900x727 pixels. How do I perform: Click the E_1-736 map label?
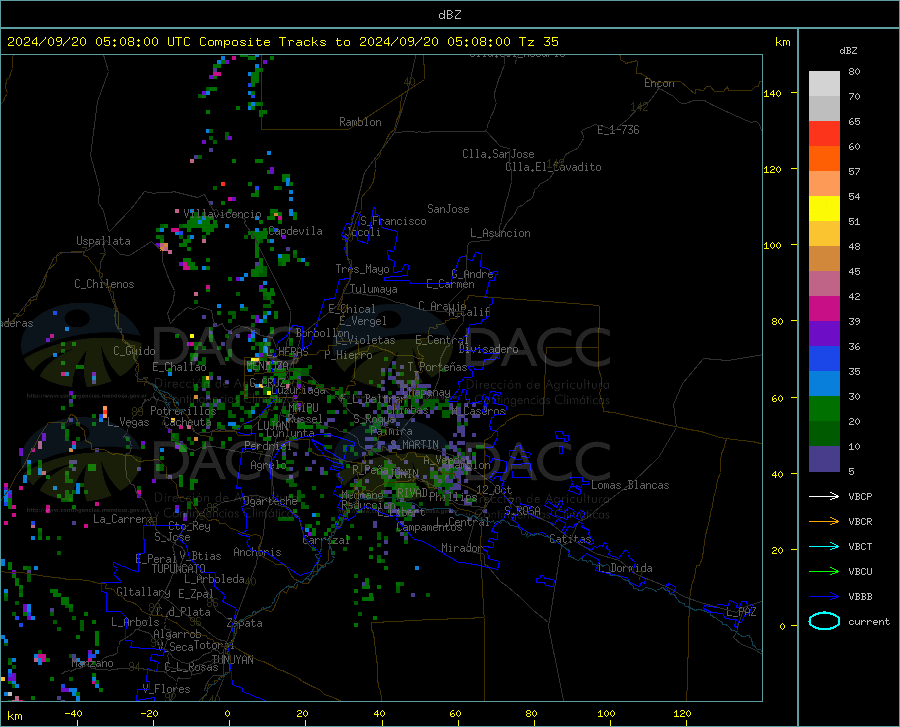click(618, 130)
